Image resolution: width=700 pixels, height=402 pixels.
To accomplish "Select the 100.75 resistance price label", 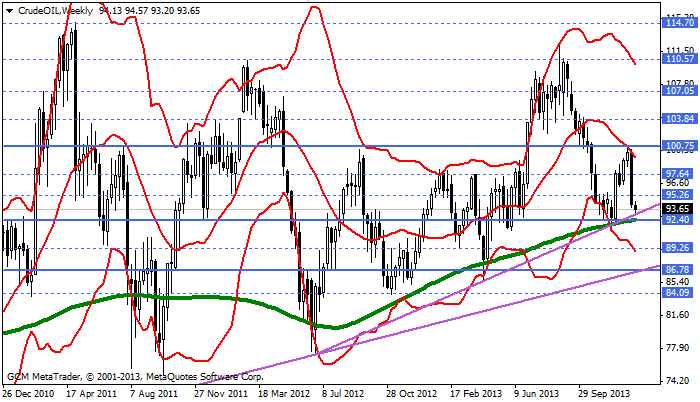I will point(679,146).
